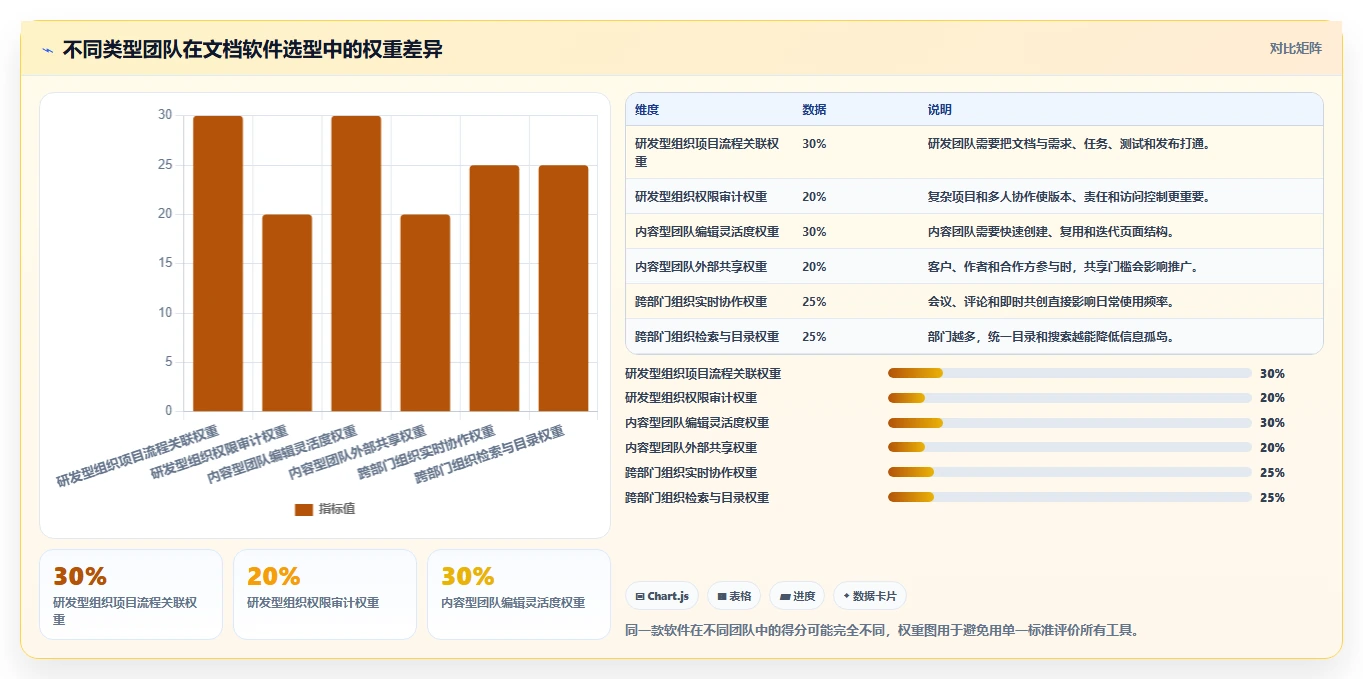
Task: Click progress bar for 研发型组织项目流程关联权重
Action: pyautogui.click(x=1070, y=373)
